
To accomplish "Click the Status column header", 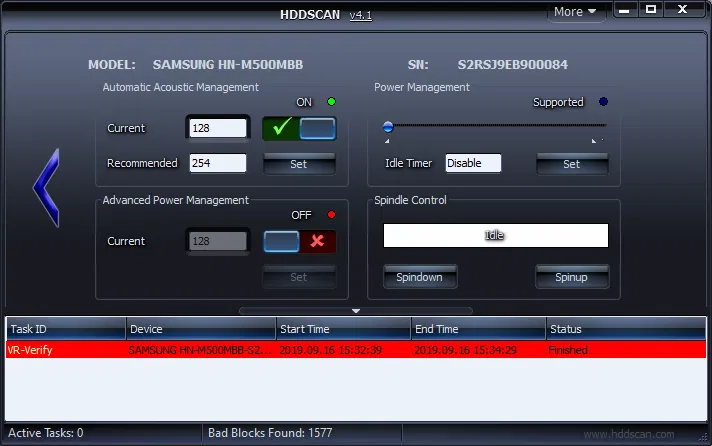I will tap(626, 329).
